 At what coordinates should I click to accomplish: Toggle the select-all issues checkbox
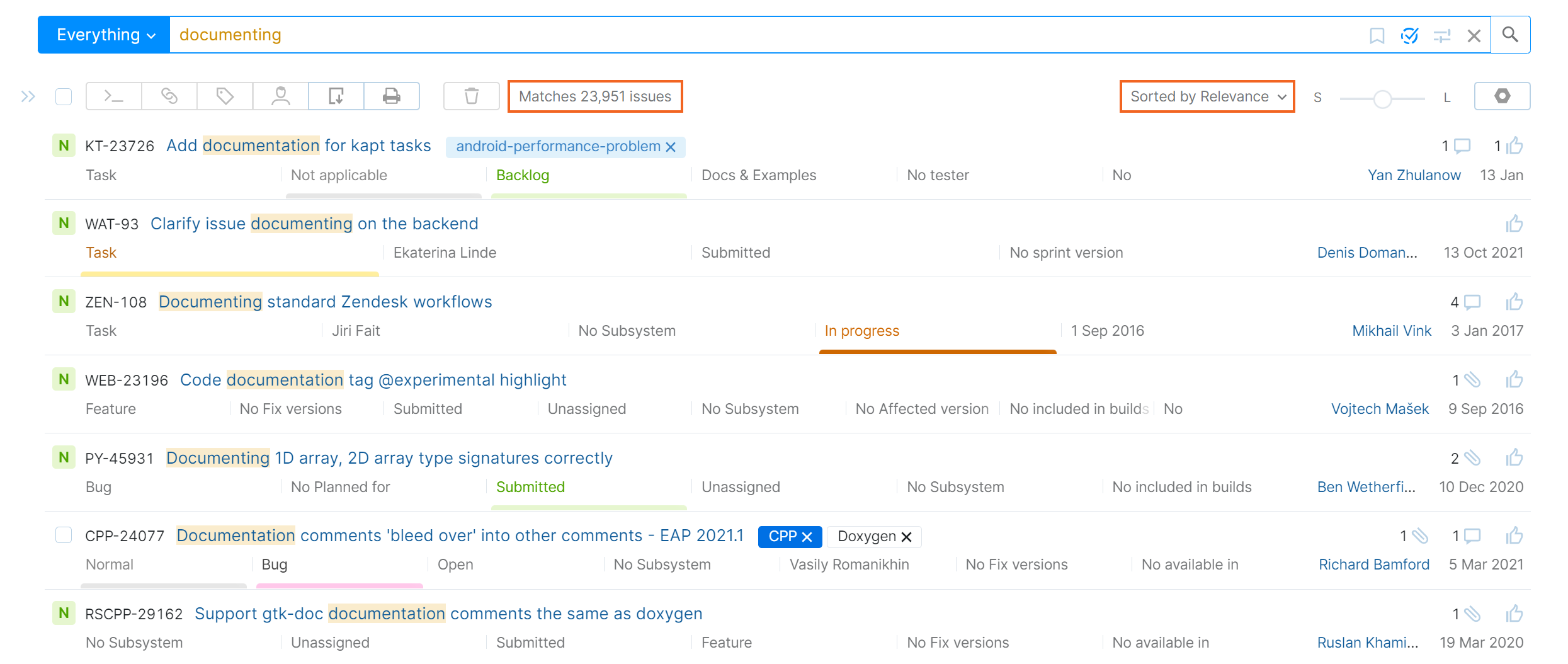63,96
